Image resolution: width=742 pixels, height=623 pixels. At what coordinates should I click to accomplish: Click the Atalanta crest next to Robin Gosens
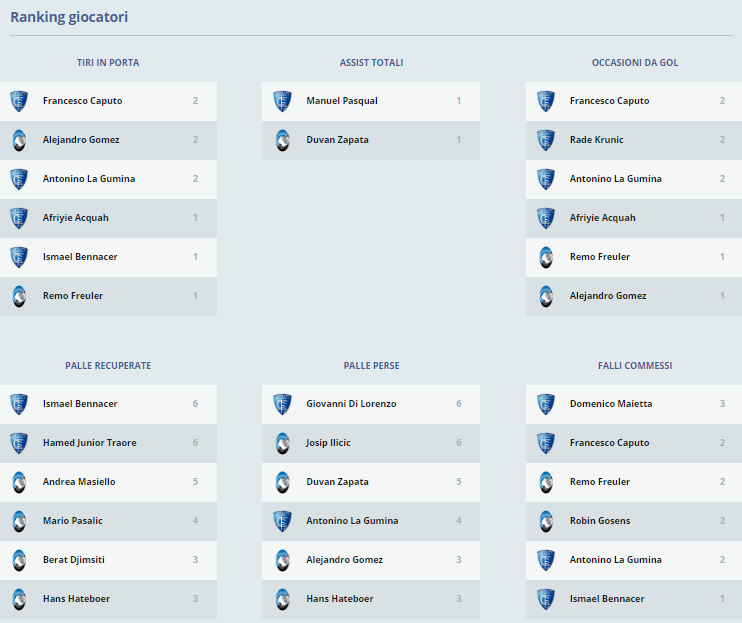pyautogui.click(x=545, y=521)
